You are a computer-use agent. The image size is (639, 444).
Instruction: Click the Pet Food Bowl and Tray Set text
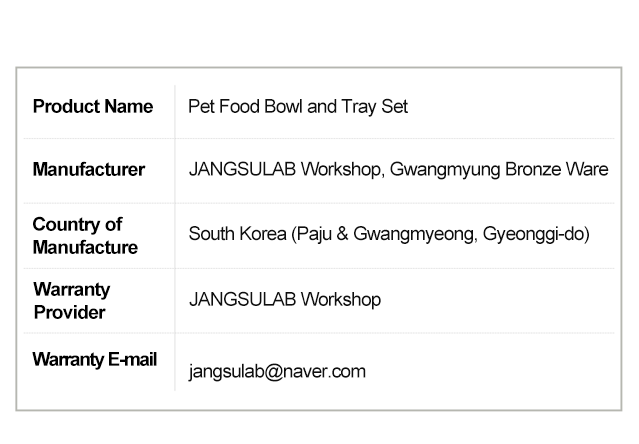298,107
